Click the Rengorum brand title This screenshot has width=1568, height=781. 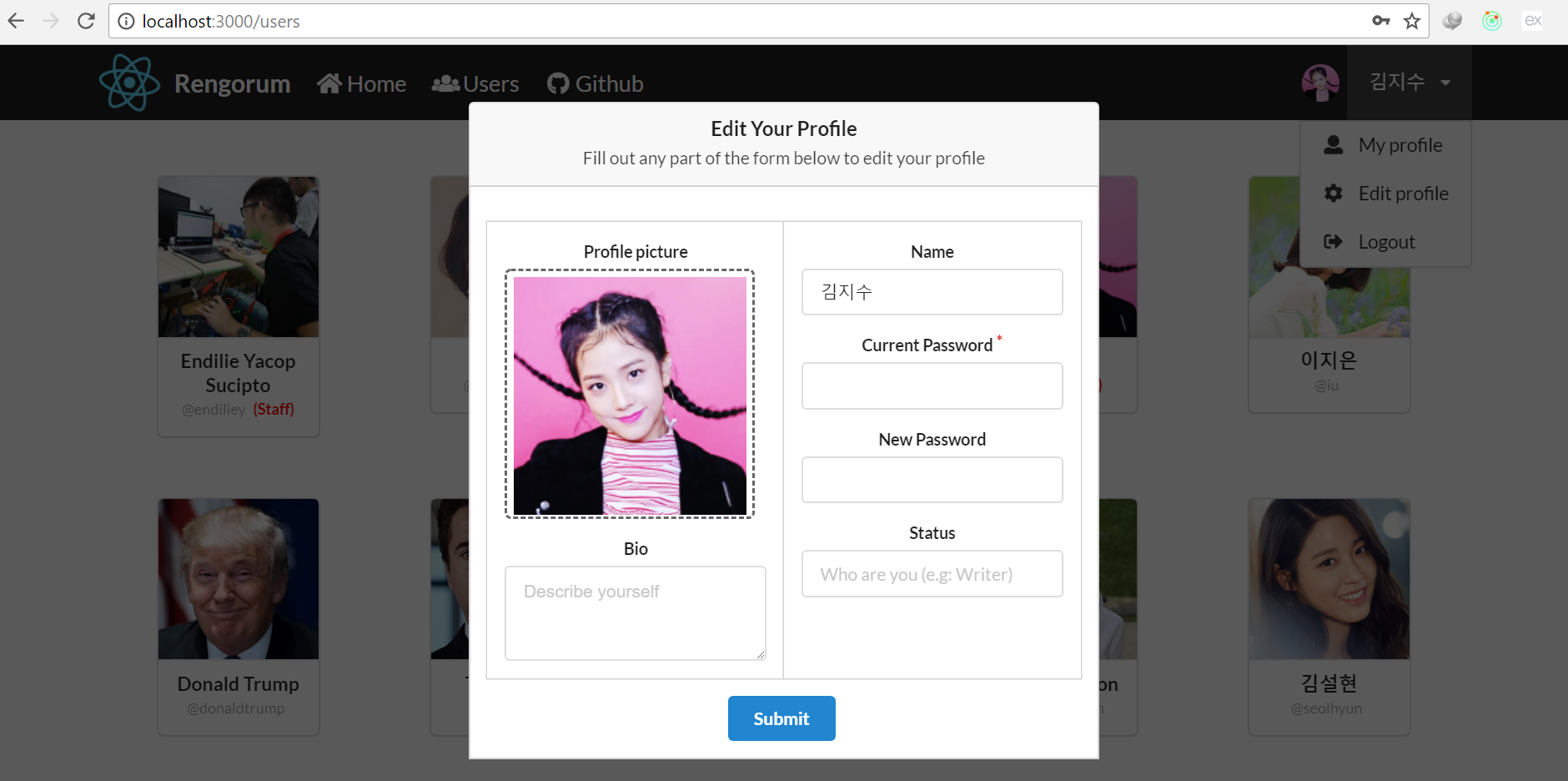[x=232, y=83]
